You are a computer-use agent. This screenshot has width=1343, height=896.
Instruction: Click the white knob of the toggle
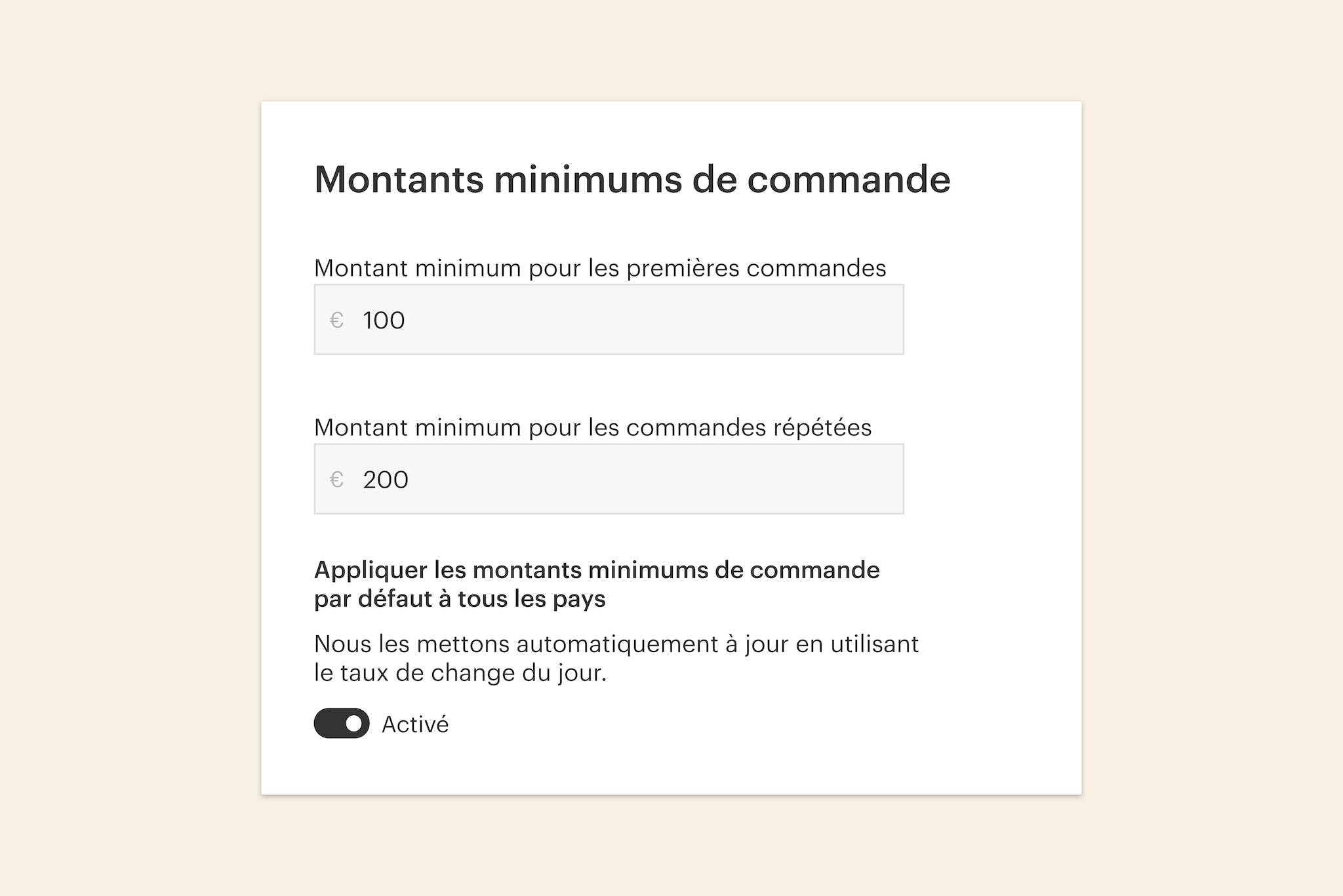tap(353, 724)
